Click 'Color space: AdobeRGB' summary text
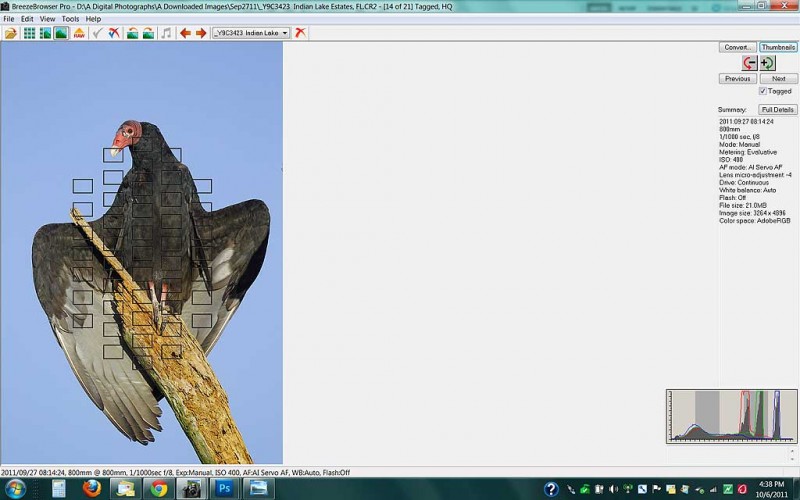 755,221
